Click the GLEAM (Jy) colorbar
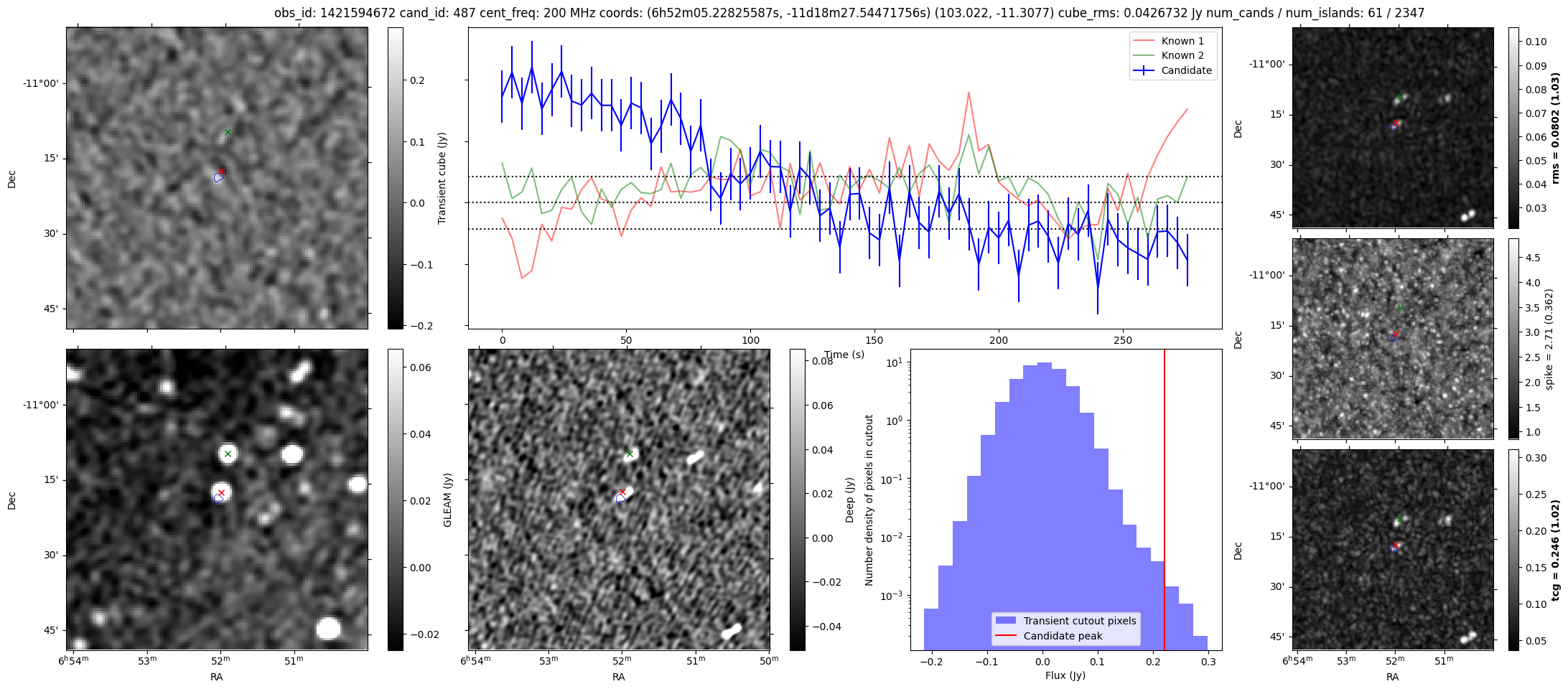The width and height of the screenshot is (1568, 689). coord(395,500)
